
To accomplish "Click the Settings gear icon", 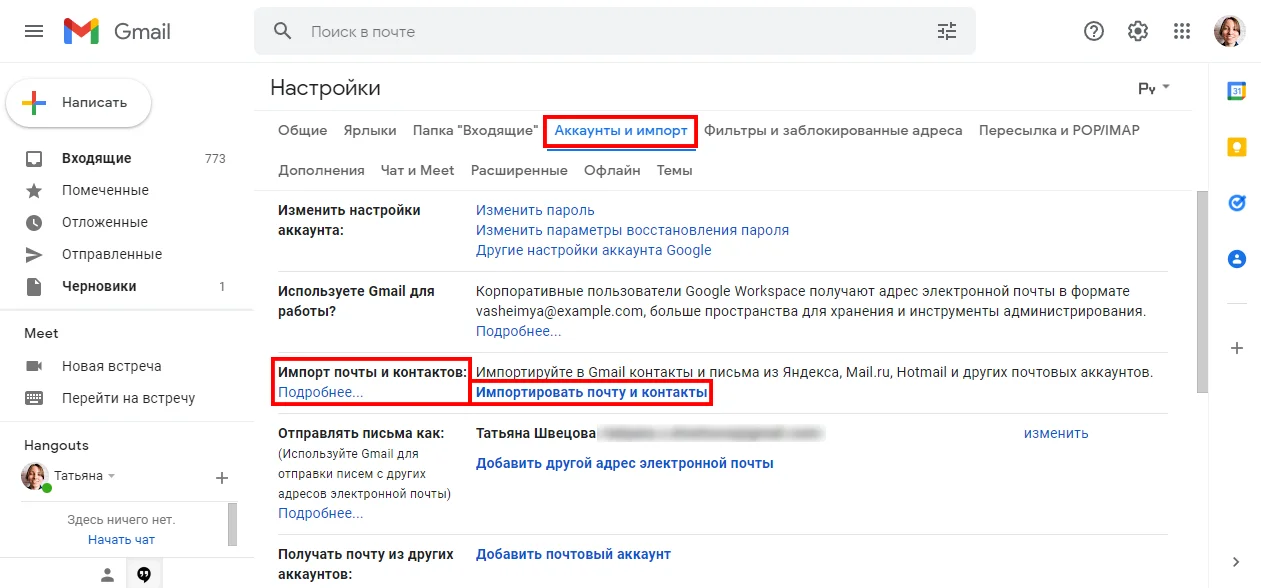I will tap(1138, 31).
